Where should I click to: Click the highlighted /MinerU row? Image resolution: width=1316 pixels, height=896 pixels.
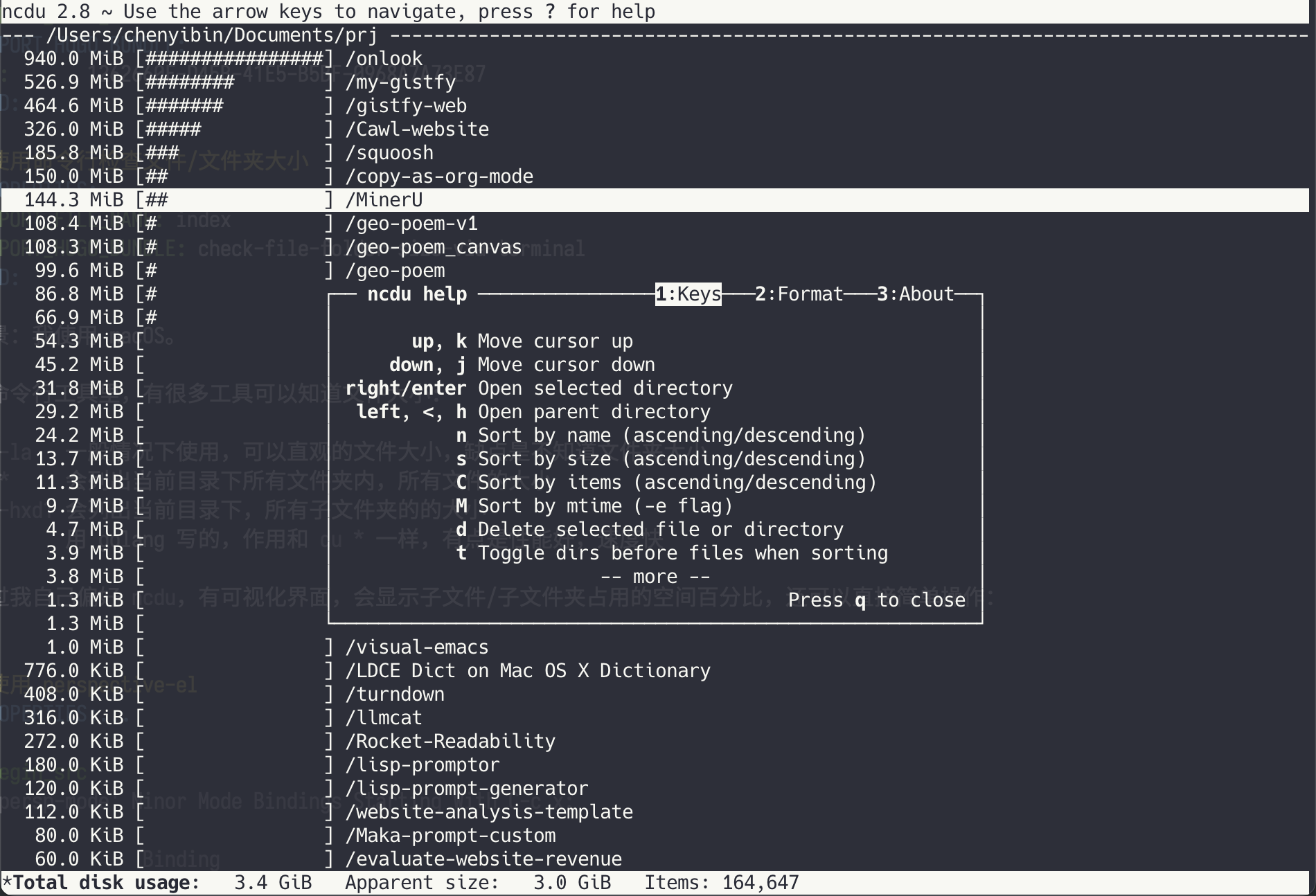(x=658, y=200)
